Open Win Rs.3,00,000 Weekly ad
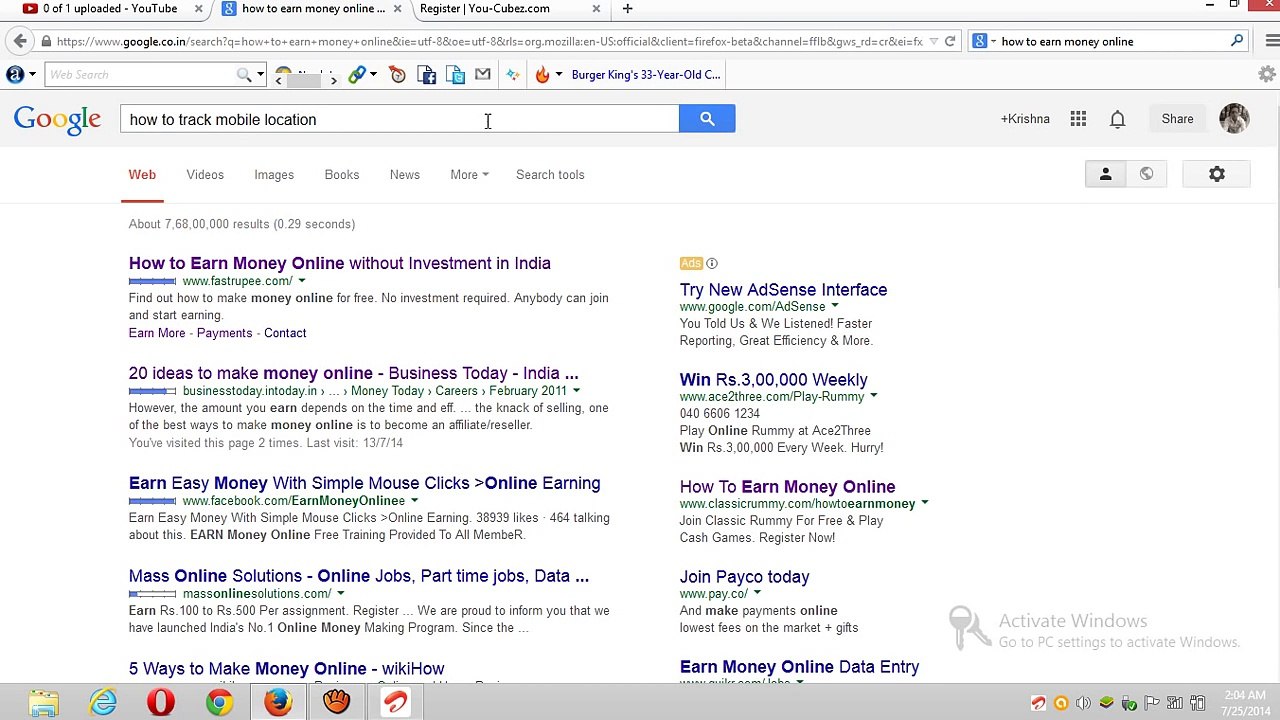The image size is (1280, 720). point(774,380)
